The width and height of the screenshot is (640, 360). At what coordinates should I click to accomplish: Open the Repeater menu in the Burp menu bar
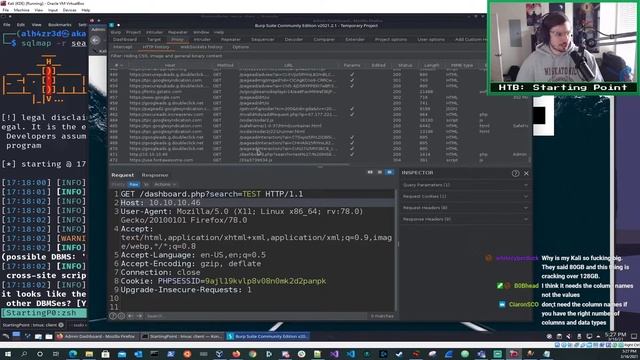click(x=178, y=32)
